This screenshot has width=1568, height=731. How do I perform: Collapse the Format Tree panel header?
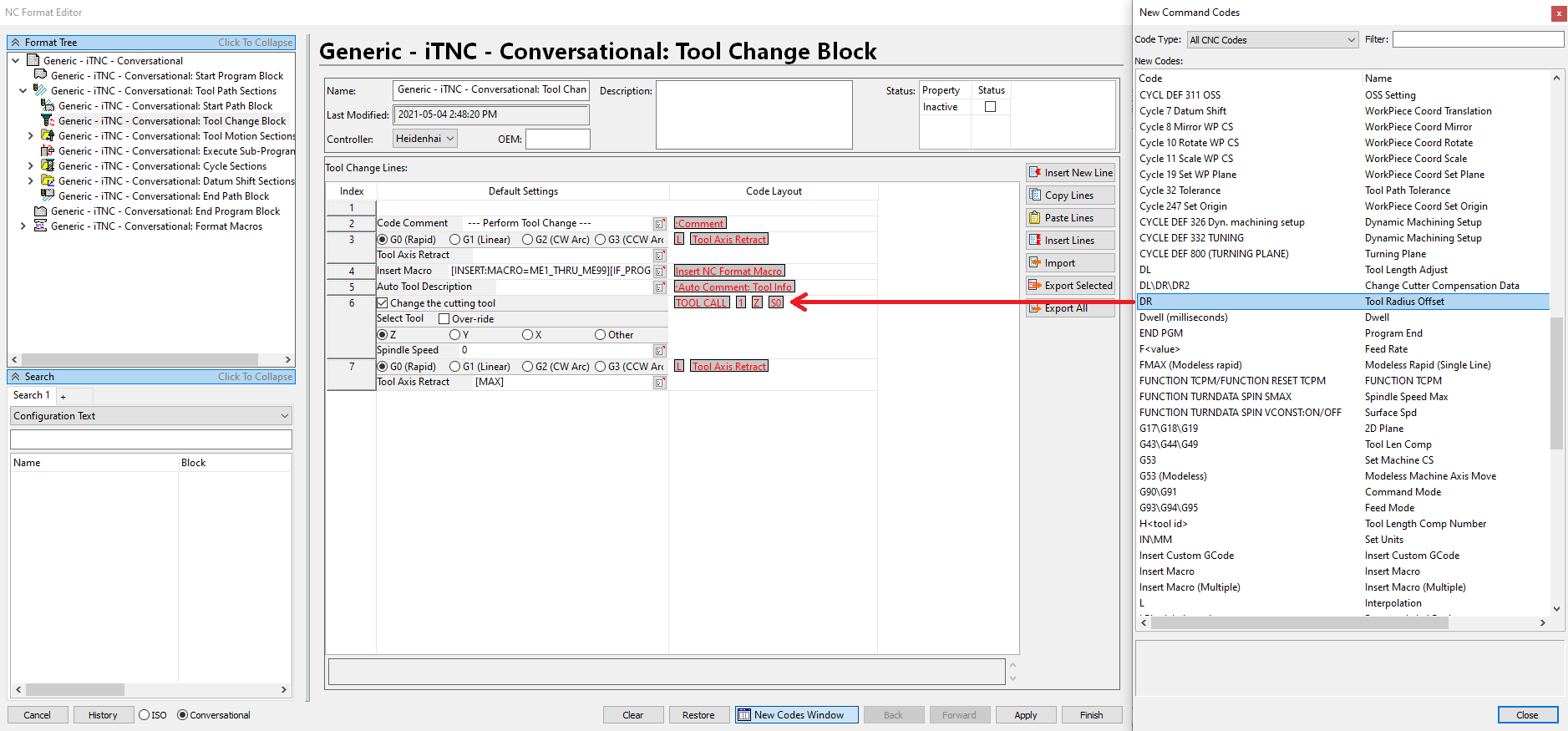point(151,43)
